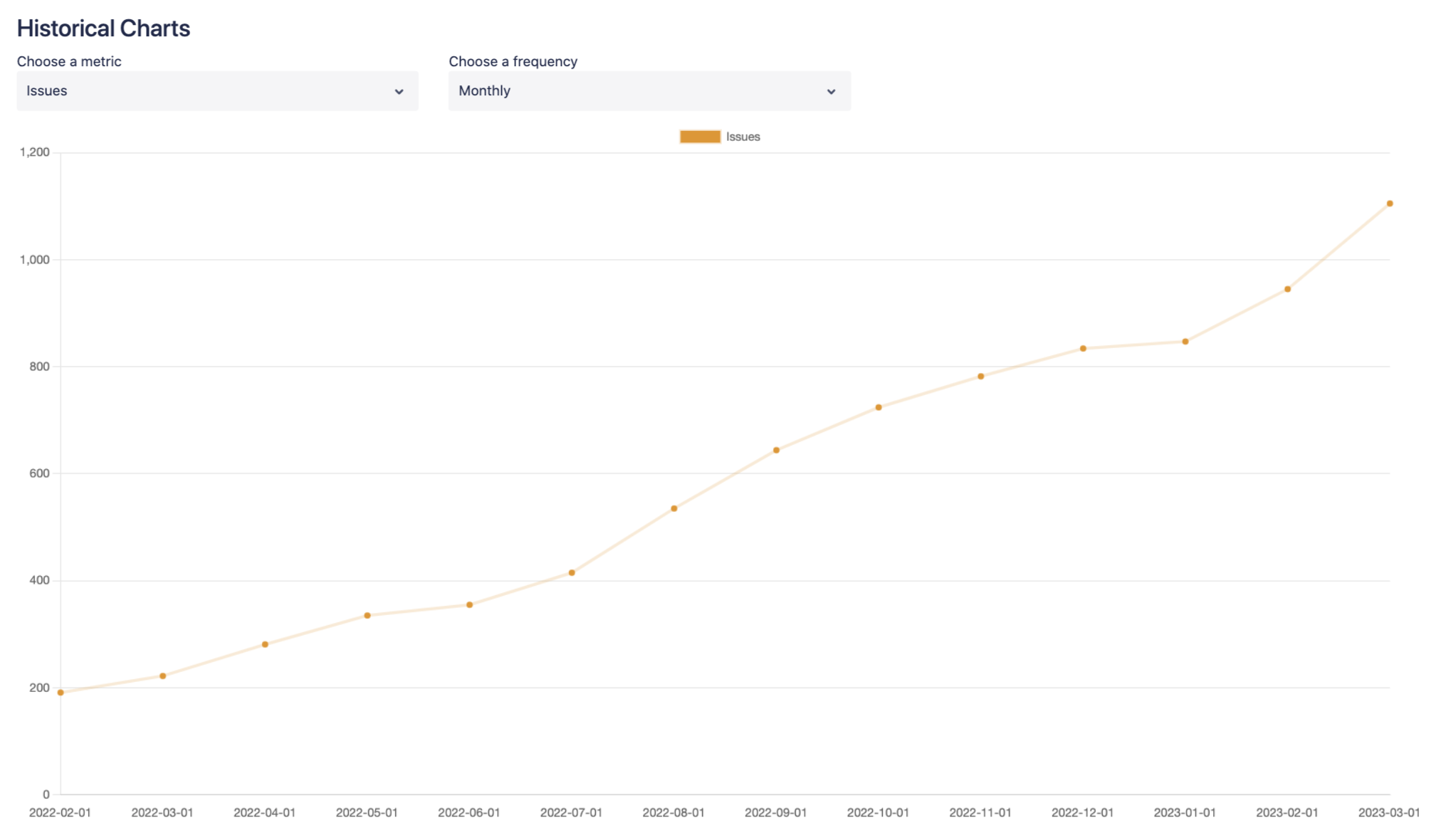Viewport: 1441px width, 840px height.
Task: Click the chevron arrow in metric selector
Action: point(399,92)
